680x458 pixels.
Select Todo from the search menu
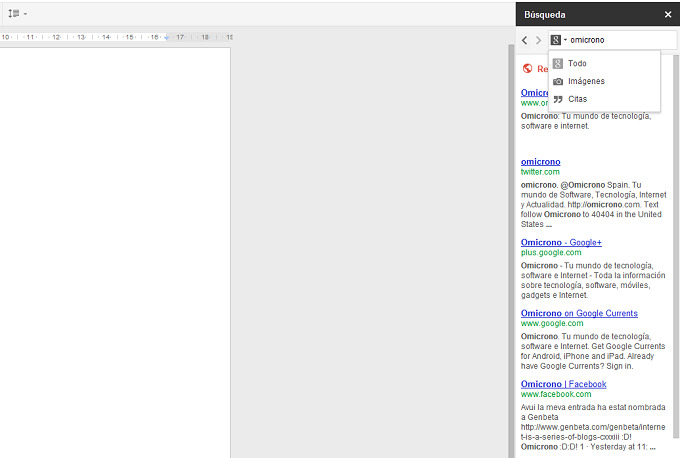[577, 63]
